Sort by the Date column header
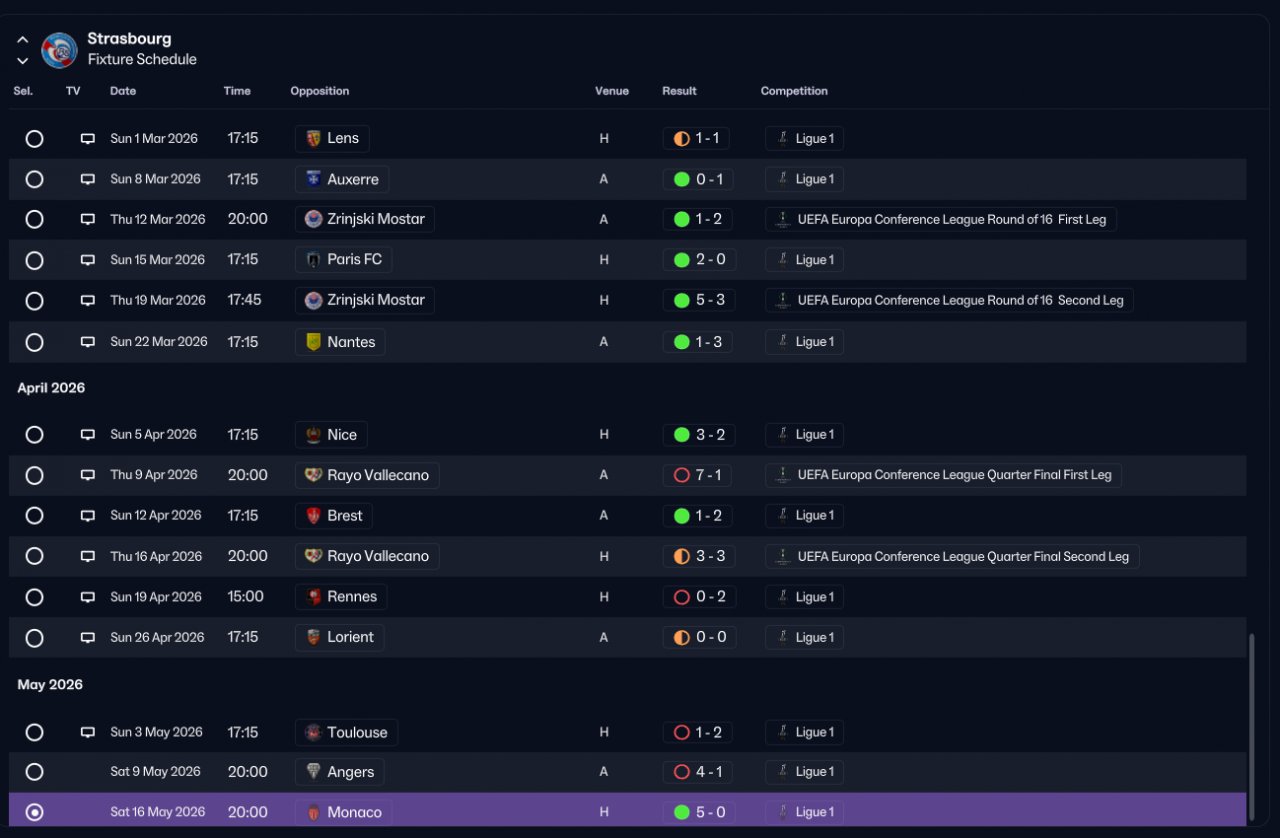 point(123,91)
